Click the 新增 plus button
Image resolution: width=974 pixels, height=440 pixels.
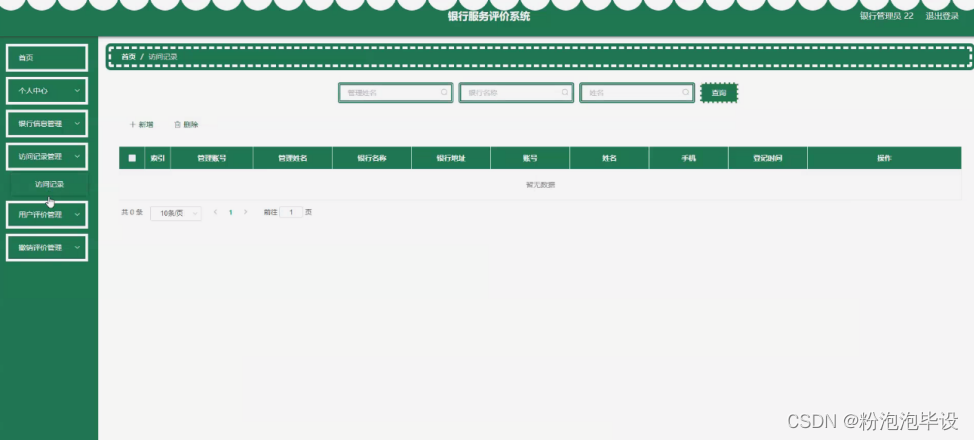[141, 124]
